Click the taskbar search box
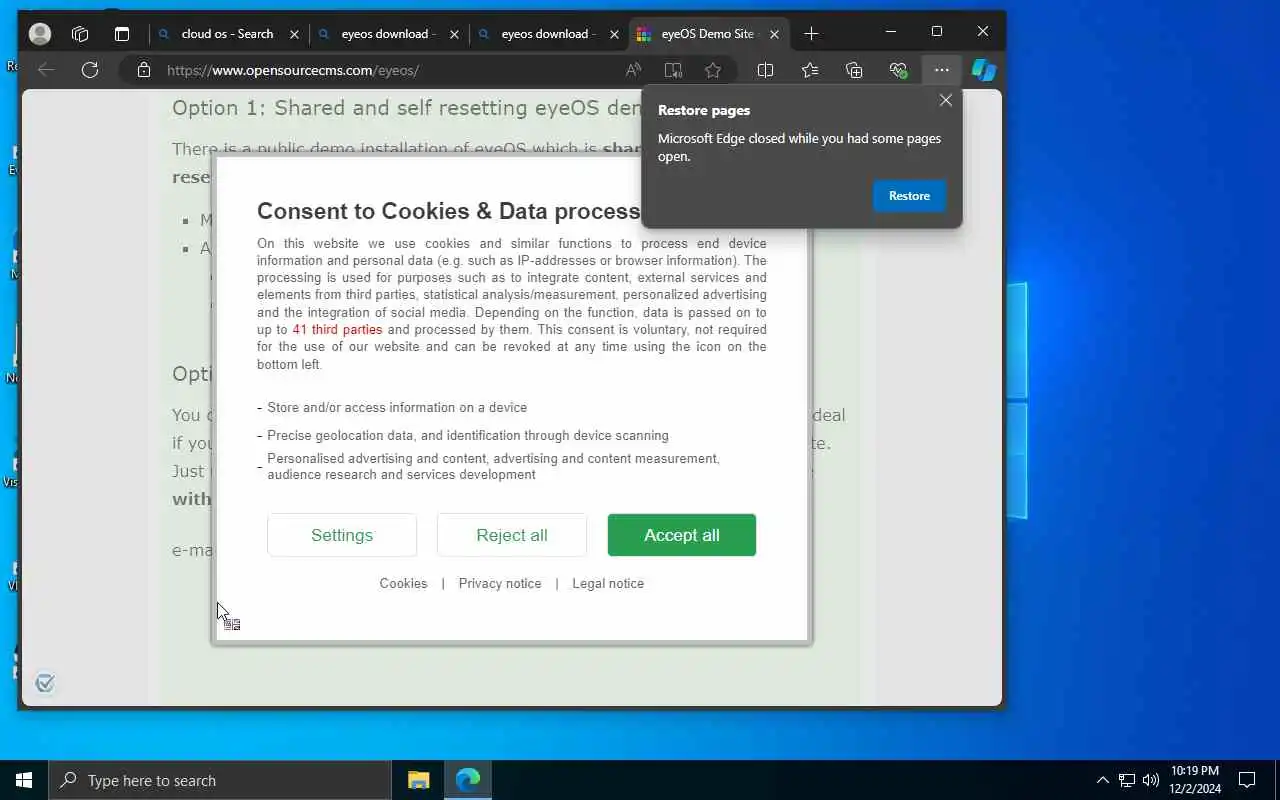 [220, 780]
